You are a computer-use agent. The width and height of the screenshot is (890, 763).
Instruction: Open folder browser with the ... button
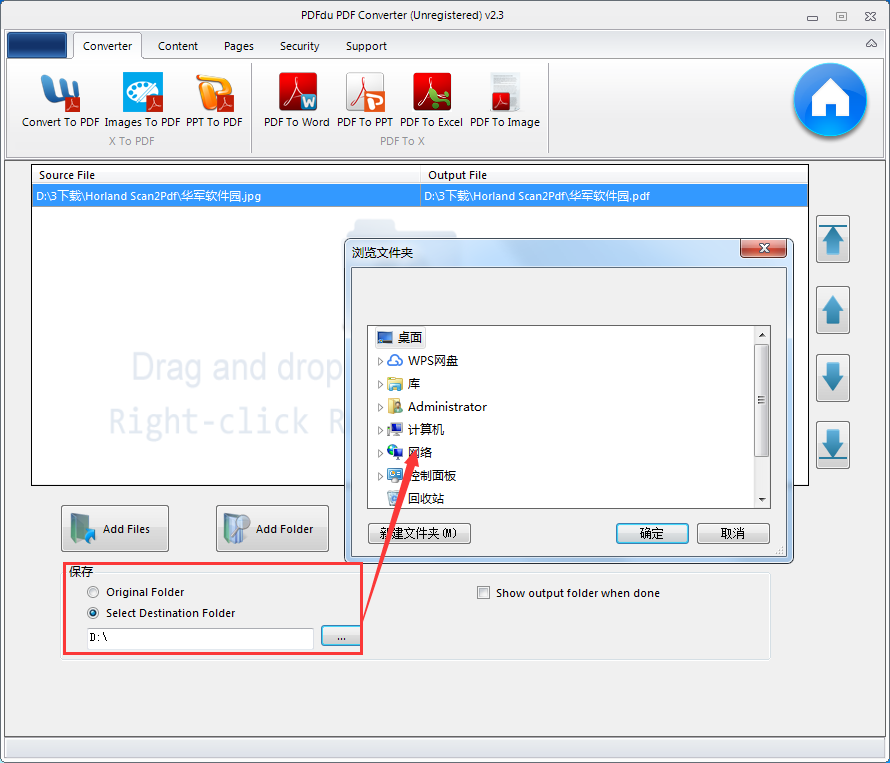341,636
